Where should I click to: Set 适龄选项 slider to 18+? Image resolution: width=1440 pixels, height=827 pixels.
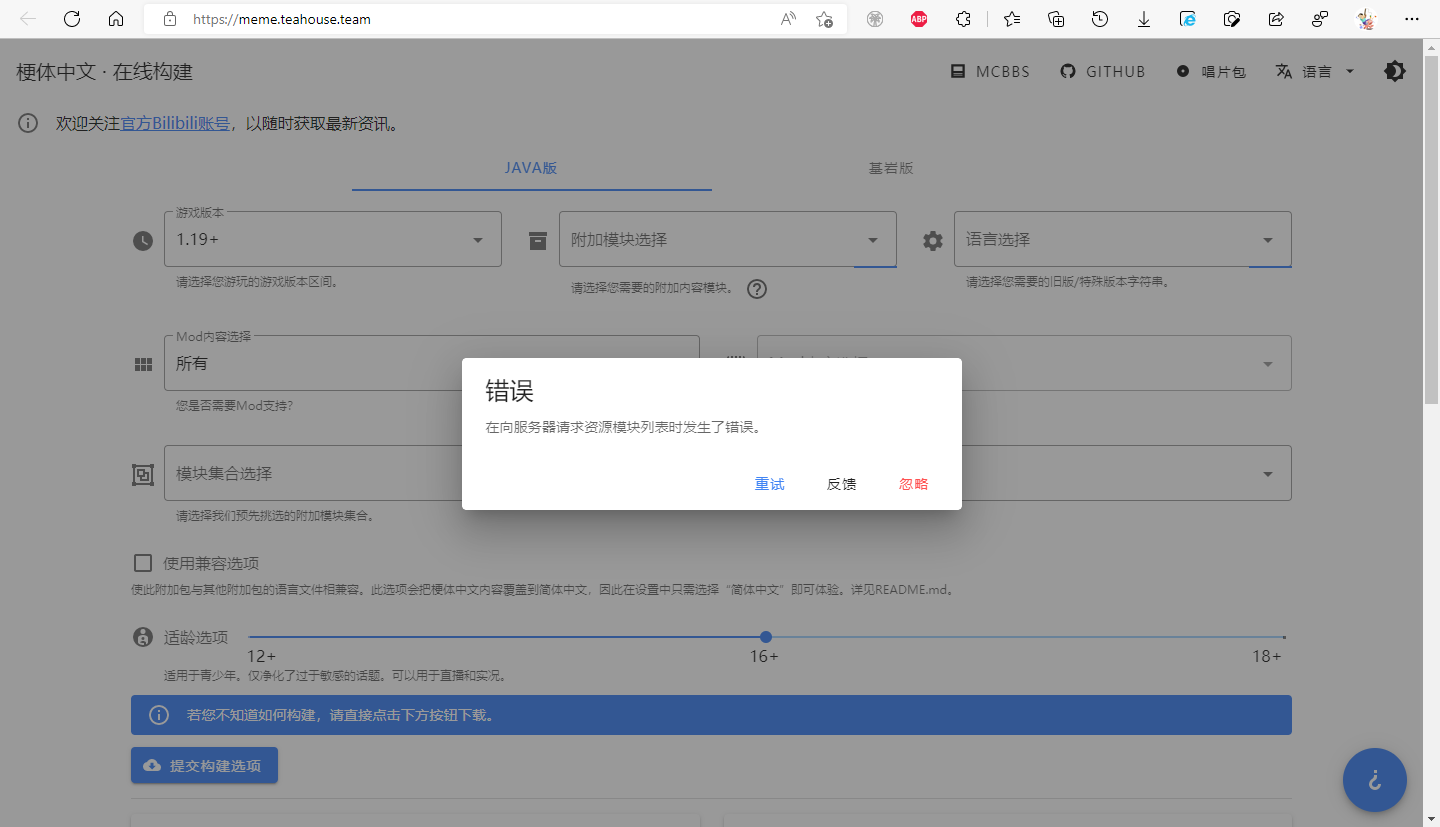click(1267, 656)
